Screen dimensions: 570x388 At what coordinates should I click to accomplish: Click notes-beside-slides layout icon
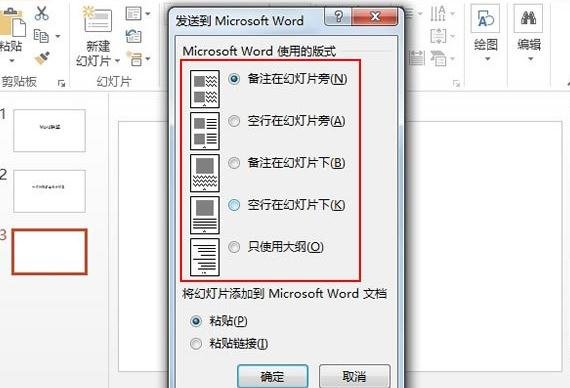205,89
